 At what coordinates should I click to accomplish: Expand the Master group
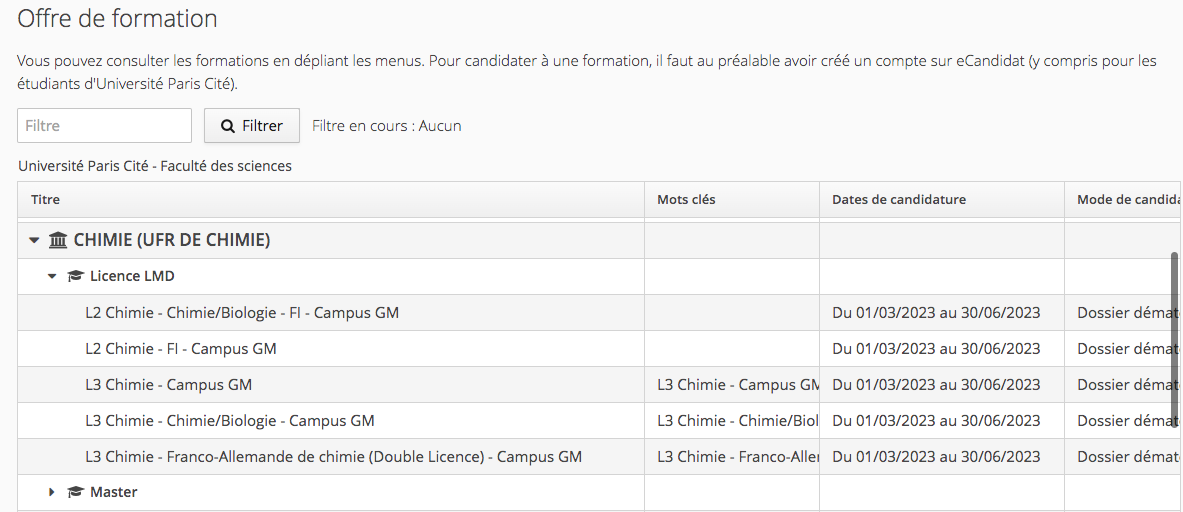coord(52,492)
